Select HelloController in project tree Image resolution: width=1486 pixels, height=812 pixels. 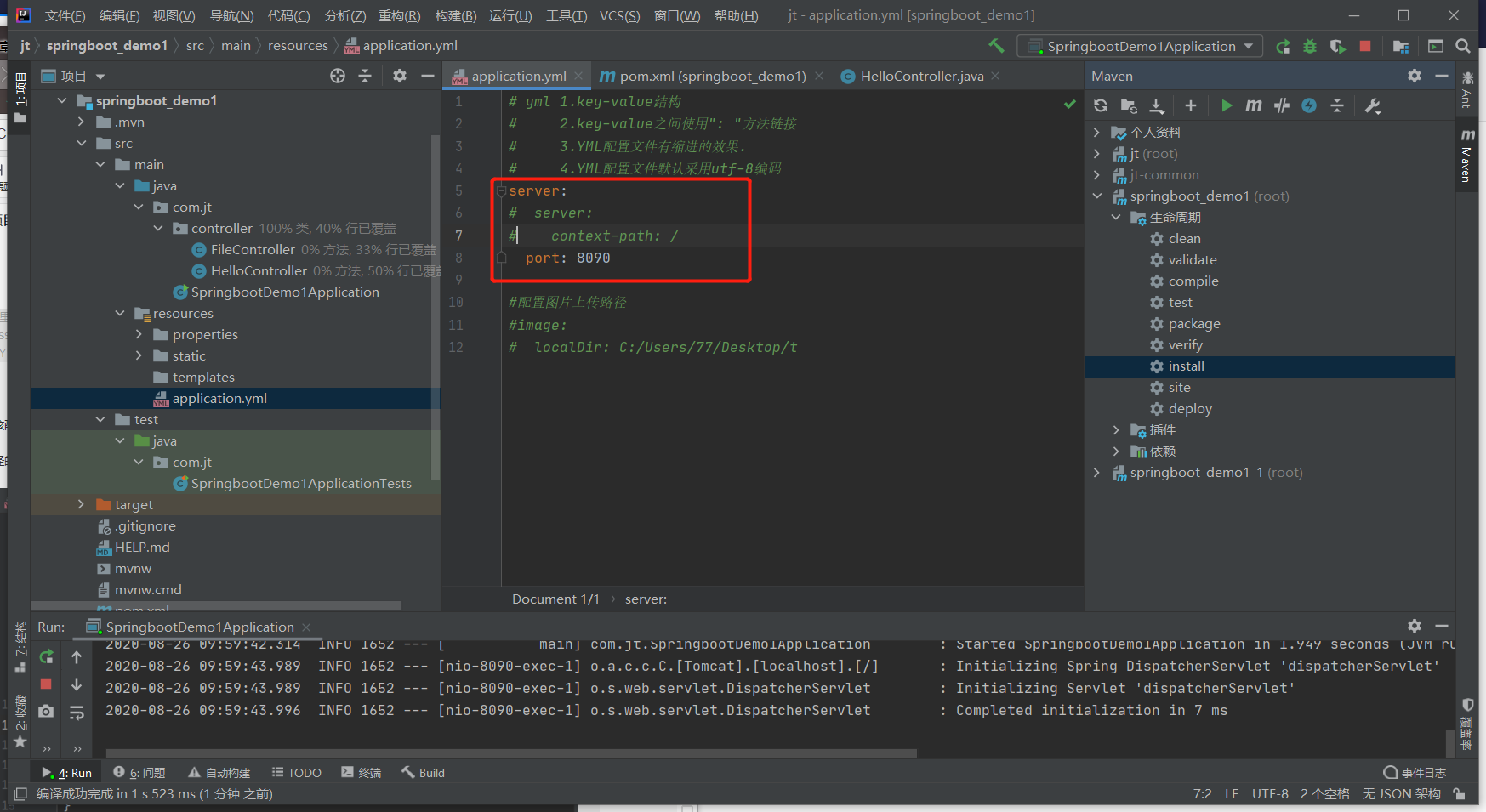click(259, 270)
